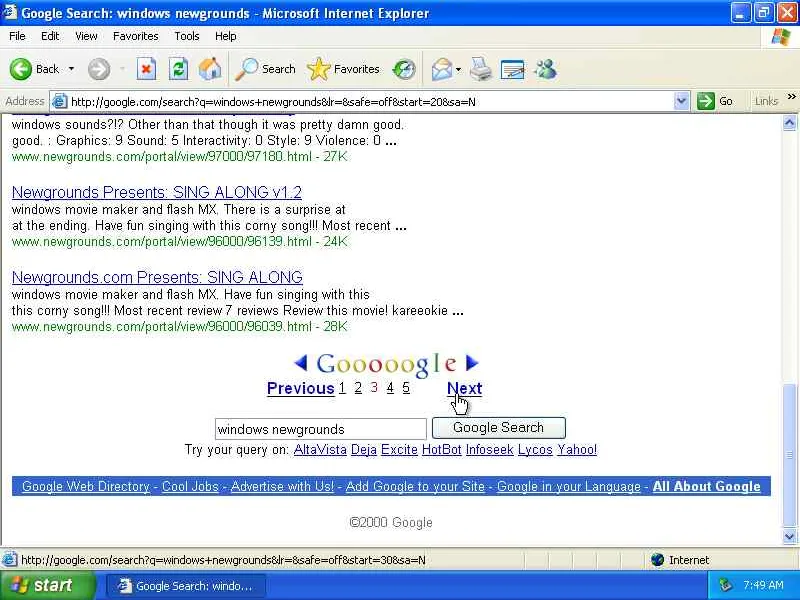The height and width of the screenshot is (600, 800).
Task: Click the system tray network icon
Action: click(726, 585)
